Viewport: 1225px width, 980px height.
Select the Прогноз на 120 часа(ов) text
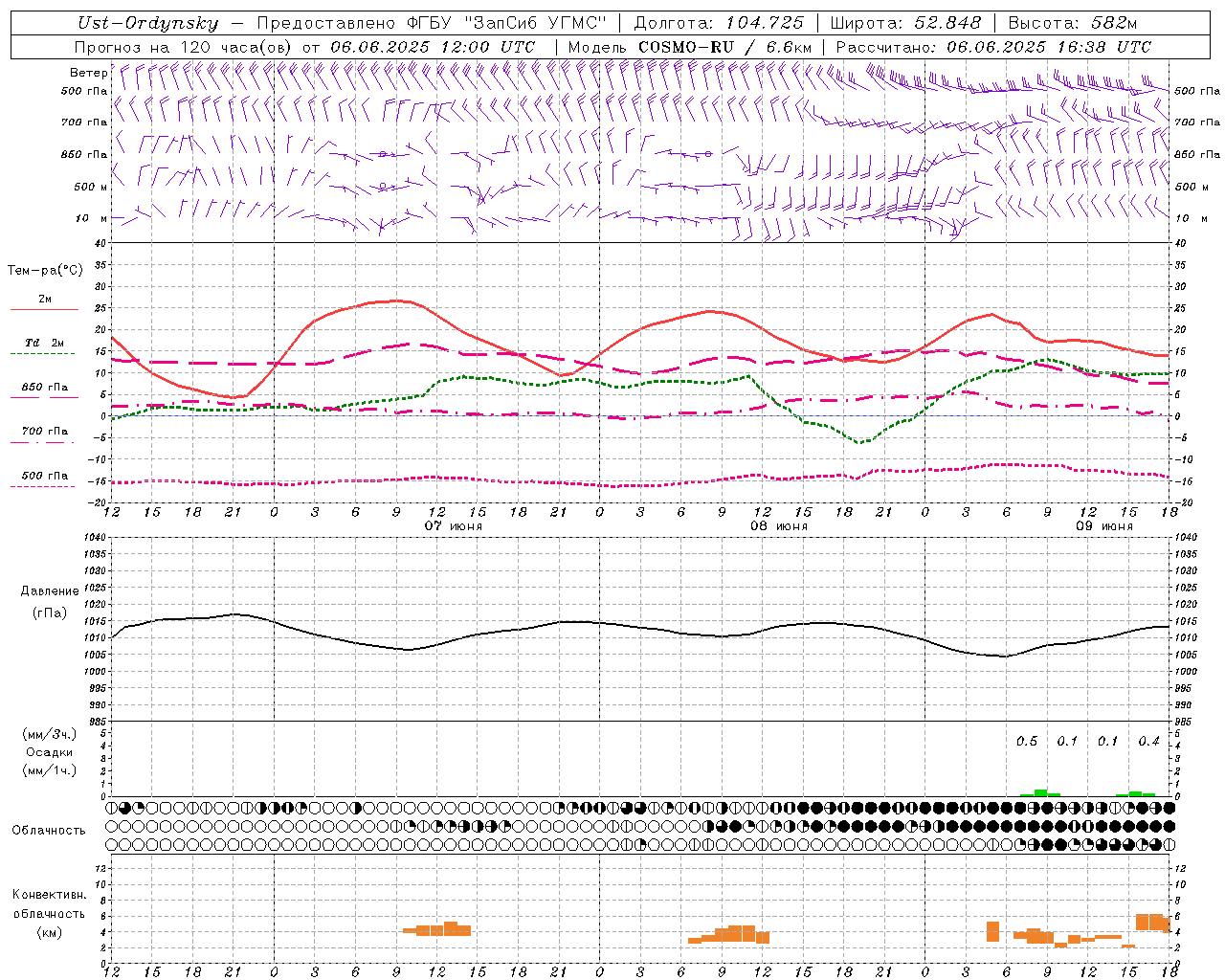point(185,47)
